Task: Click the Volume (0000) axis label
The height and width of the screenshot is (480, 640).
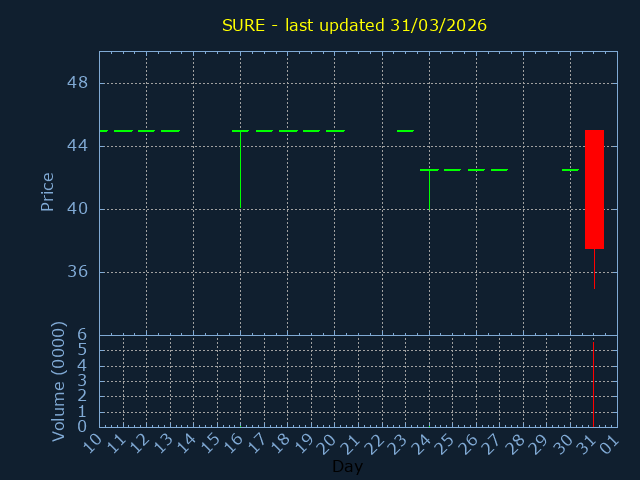Action: [59, 380]
